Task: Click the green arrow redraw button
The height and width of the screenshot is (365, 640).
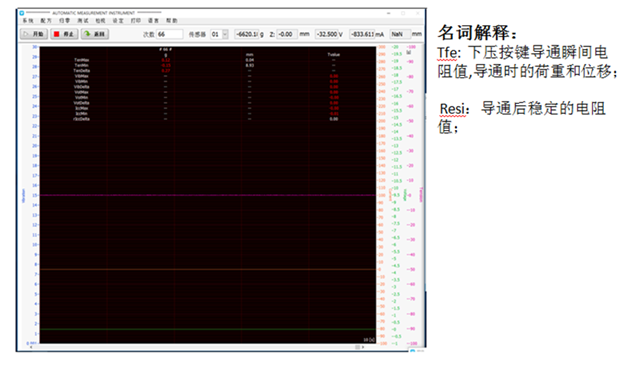Action: [x=95, y=34]
